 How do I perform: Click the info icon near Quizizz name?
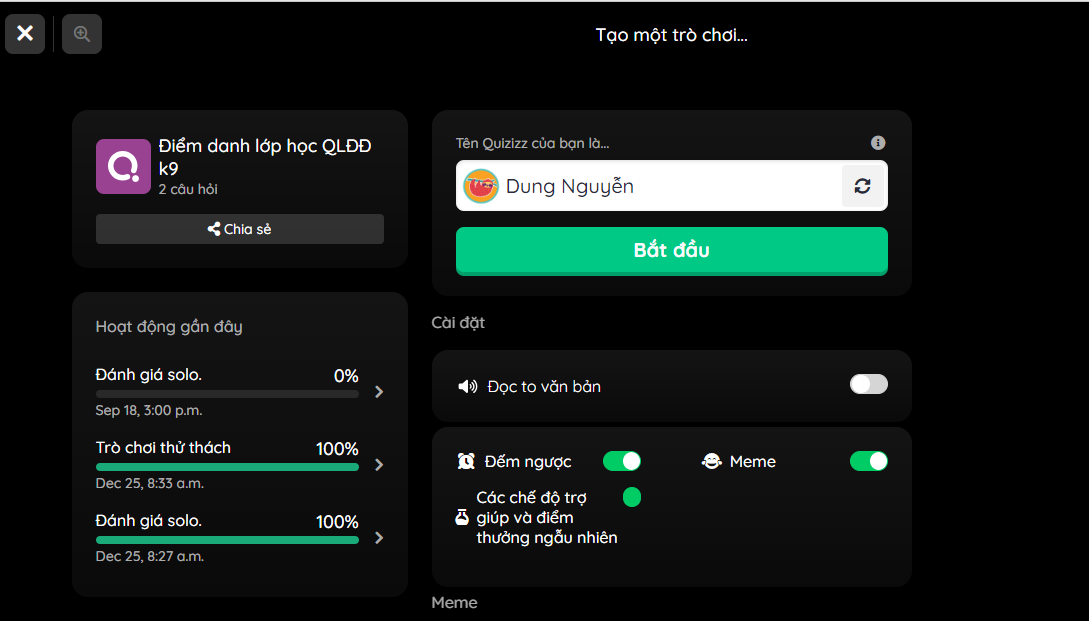click(878, 143)
